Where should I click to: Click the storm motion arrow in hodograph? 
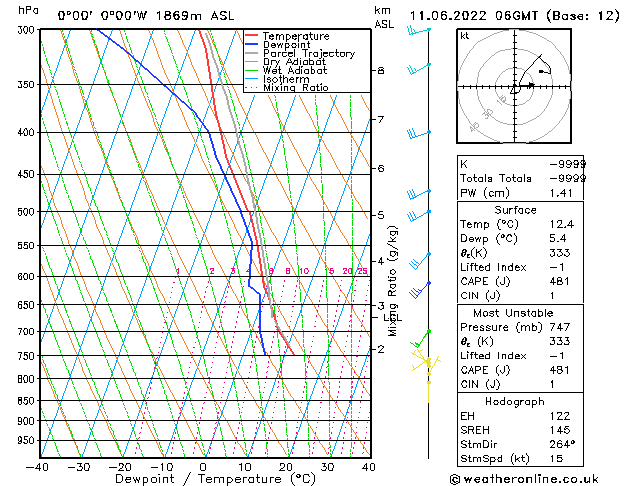(526, 84)
